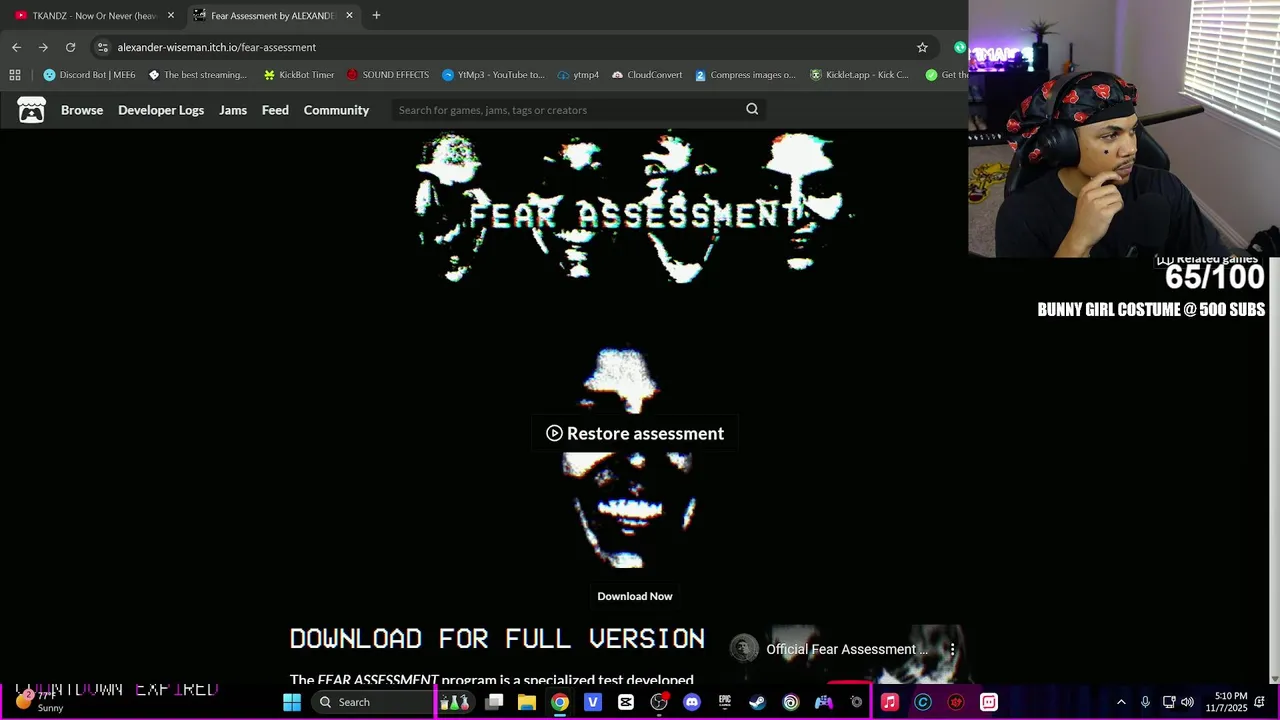The width and height of the screenshot is (1280, 720).
Task: Open The best streaming bookmark
Action: pyautogui.click(x=197, y=75)
